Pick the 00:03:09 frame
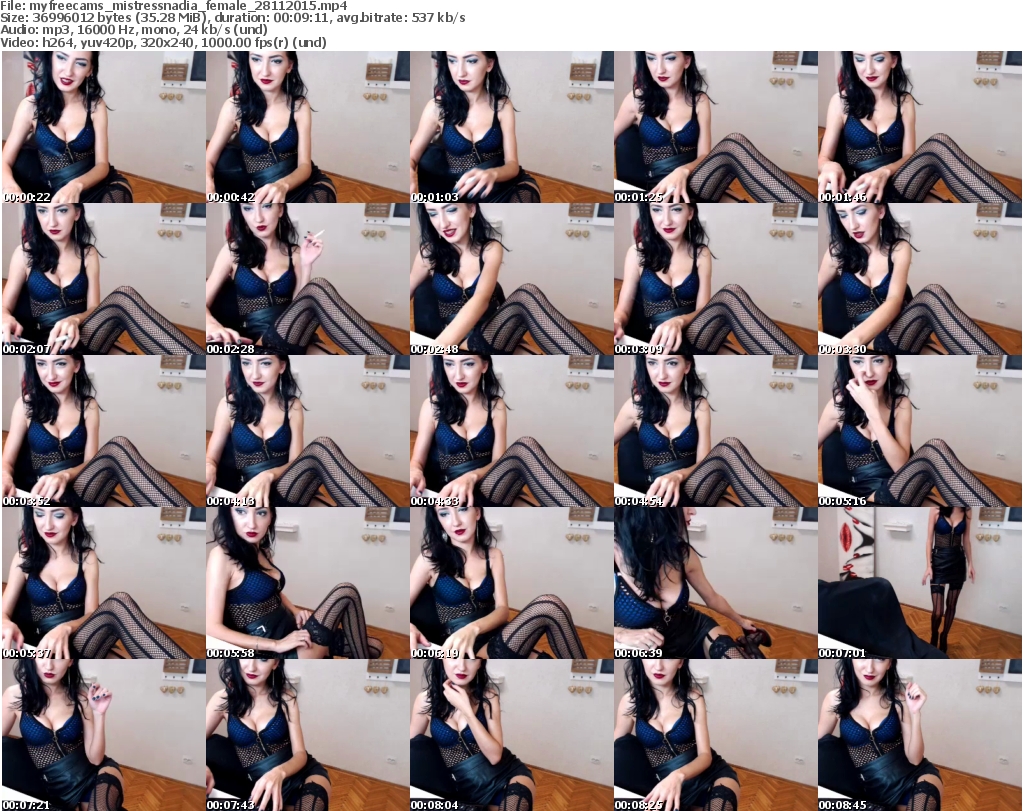1024x811 pixels. tap(716, 279)
